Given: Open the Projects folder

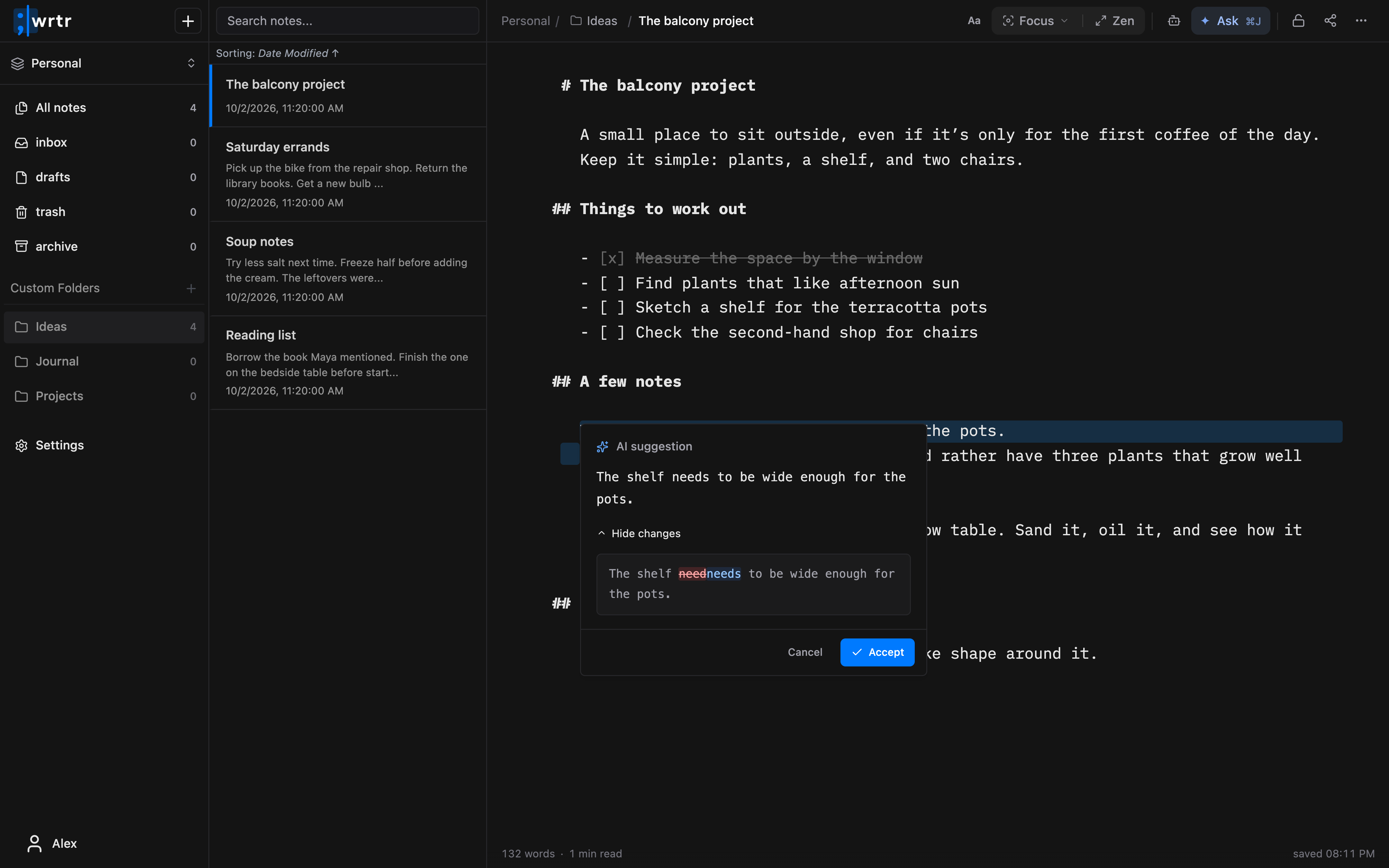Looking at the screenshot, I should pos(104,396).
